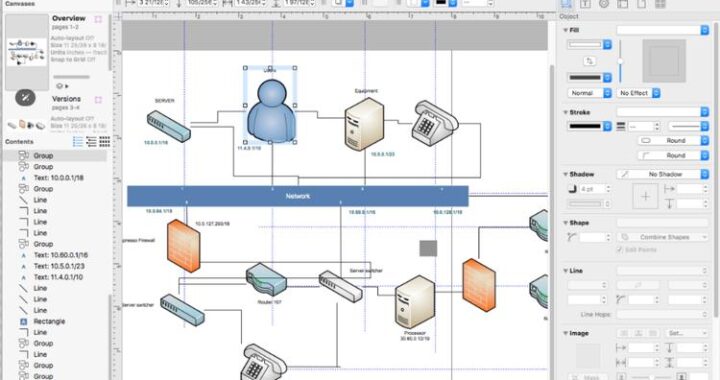The height and width of the screenshot is (380, 720).
Task: Collapse the Line section
Action: click(565, 271)
